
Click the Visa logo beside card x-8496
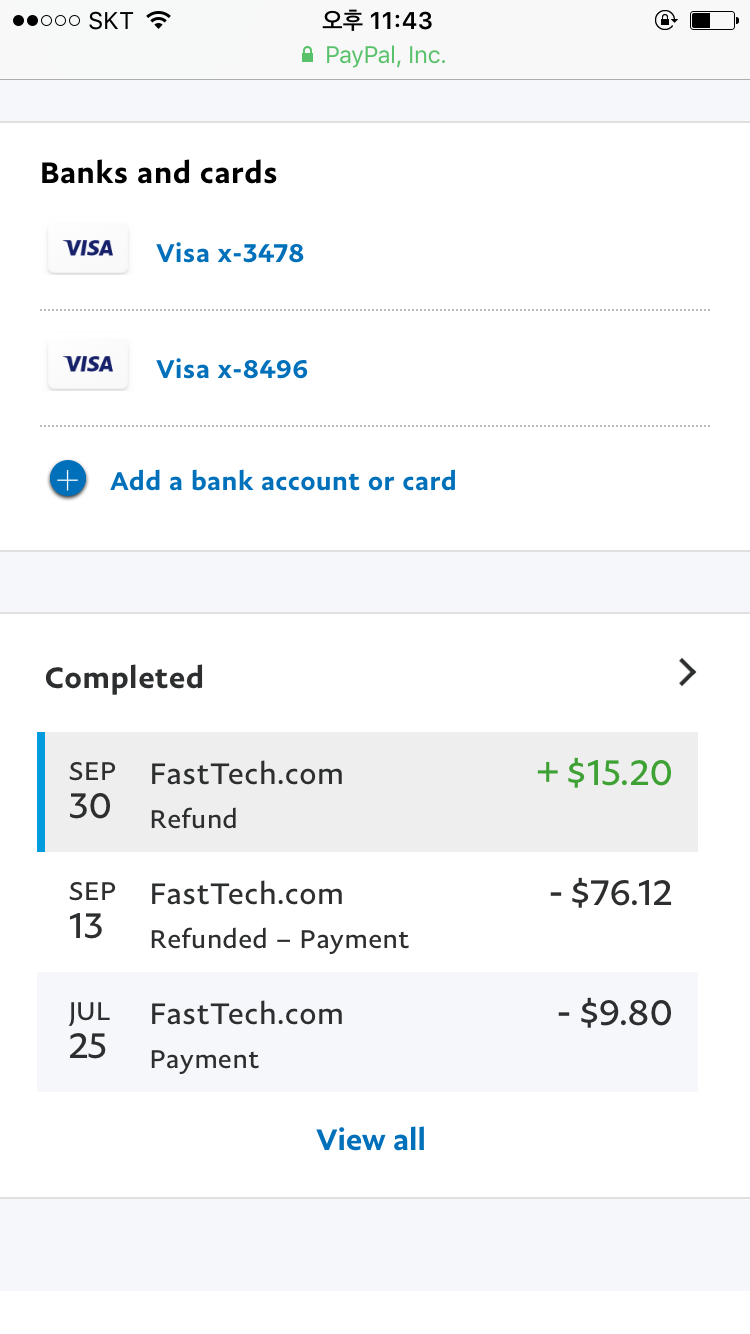click(88, 365)
